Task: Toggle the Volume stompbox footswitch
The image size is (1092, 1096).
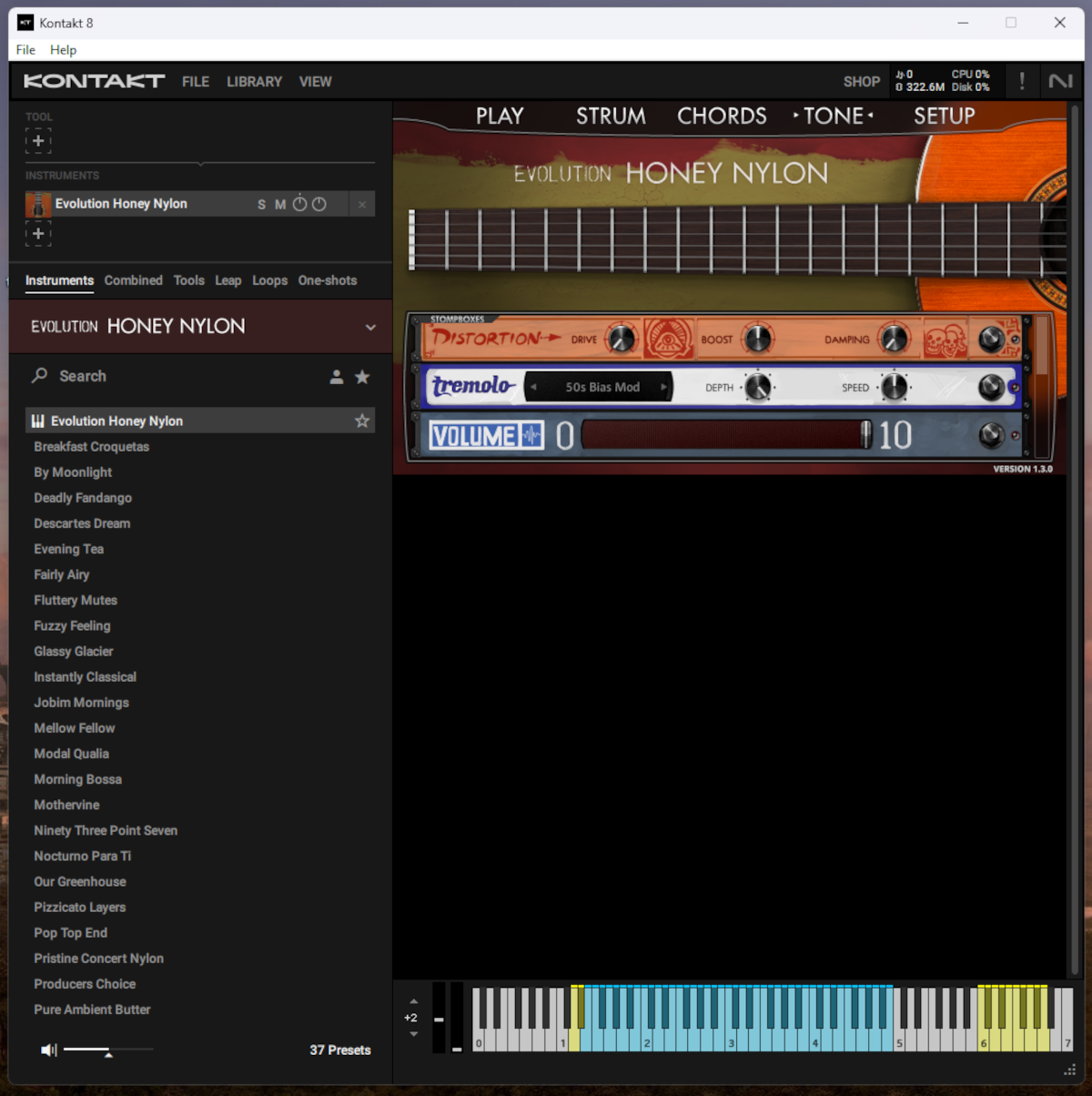Action: (x=991, y=435)
